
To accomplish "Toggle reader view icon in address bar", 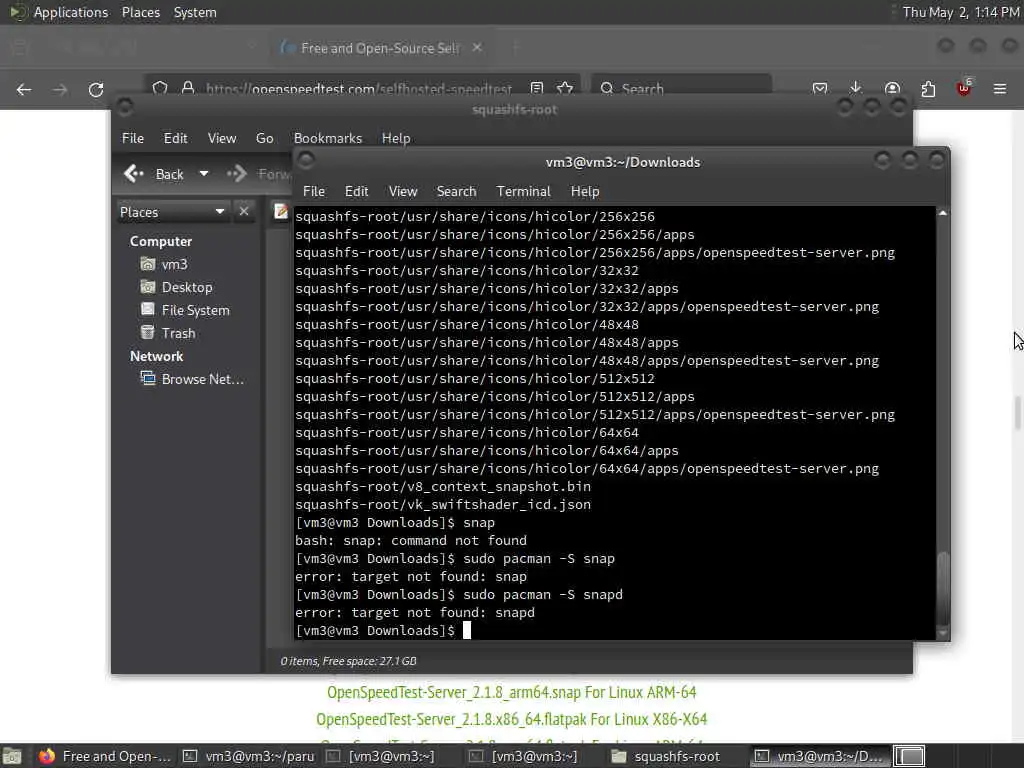I will [x=537, y=88].
